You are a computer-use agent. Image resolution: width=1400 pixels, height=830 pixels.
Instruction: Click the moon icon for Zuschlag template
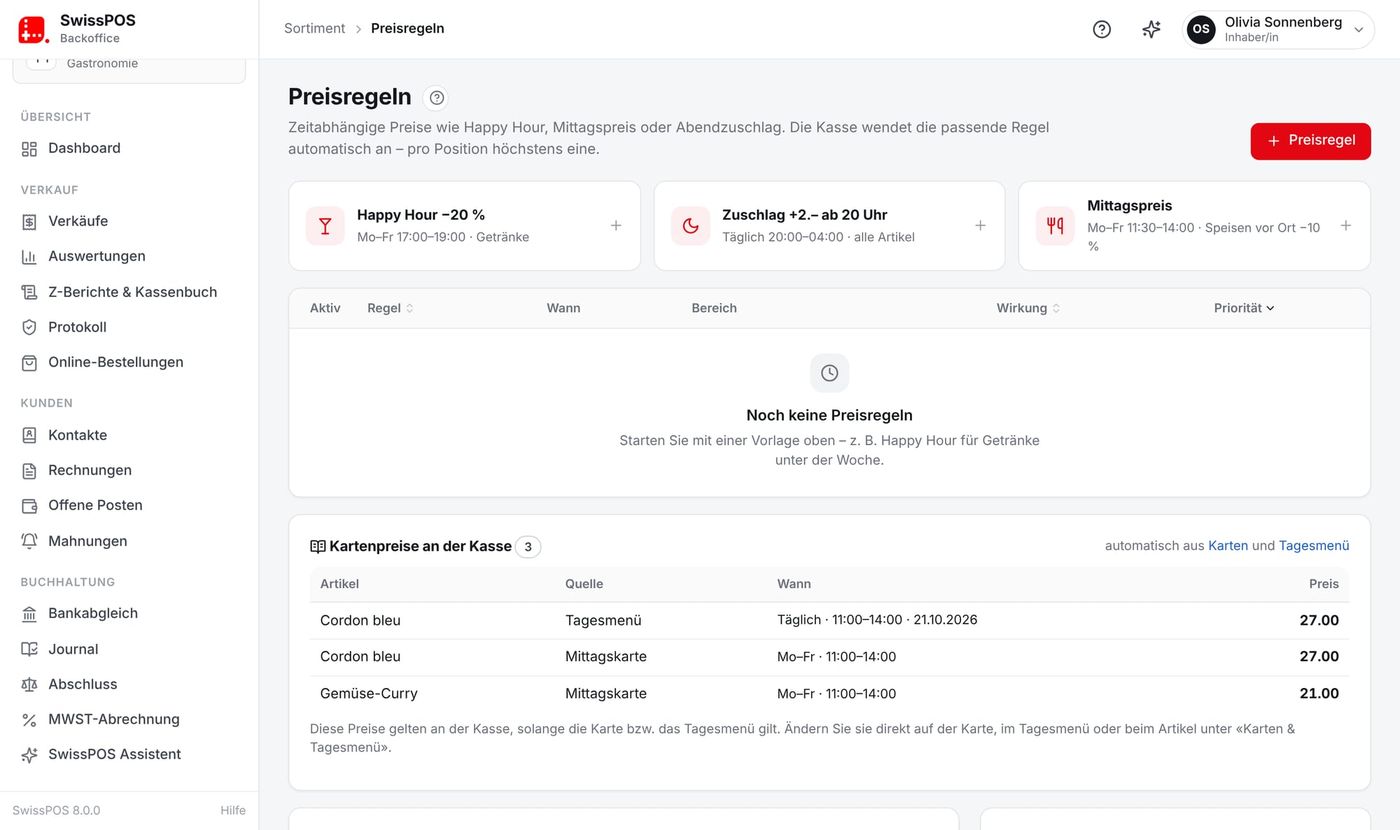pyautogui.click(x=690, y=226)
